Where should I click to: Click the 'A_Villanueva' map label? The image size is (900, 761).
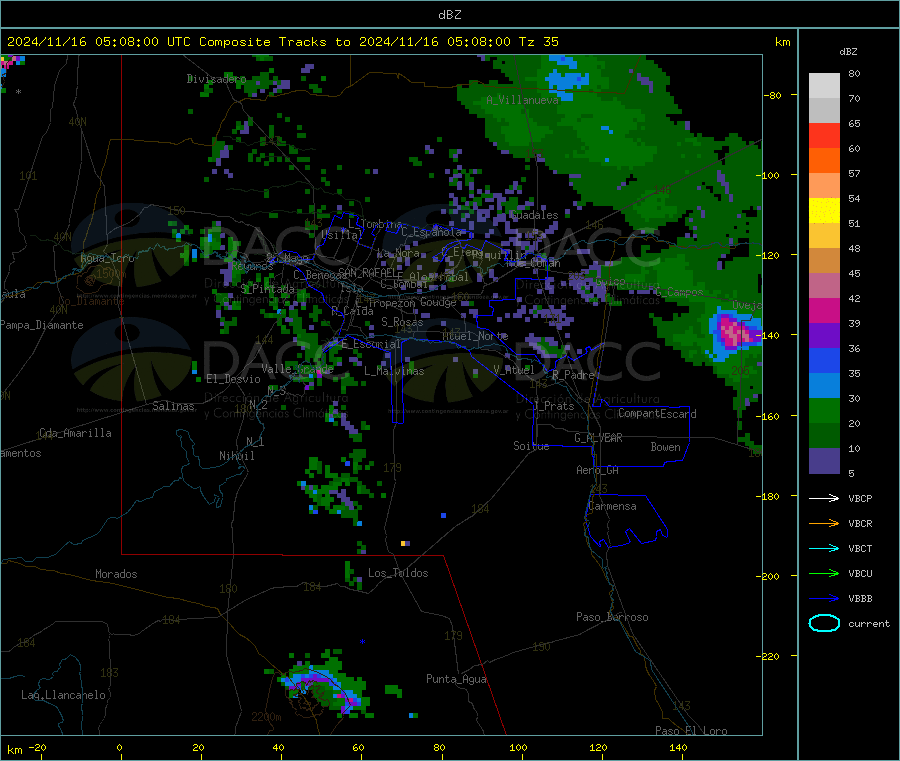(522, 100)
